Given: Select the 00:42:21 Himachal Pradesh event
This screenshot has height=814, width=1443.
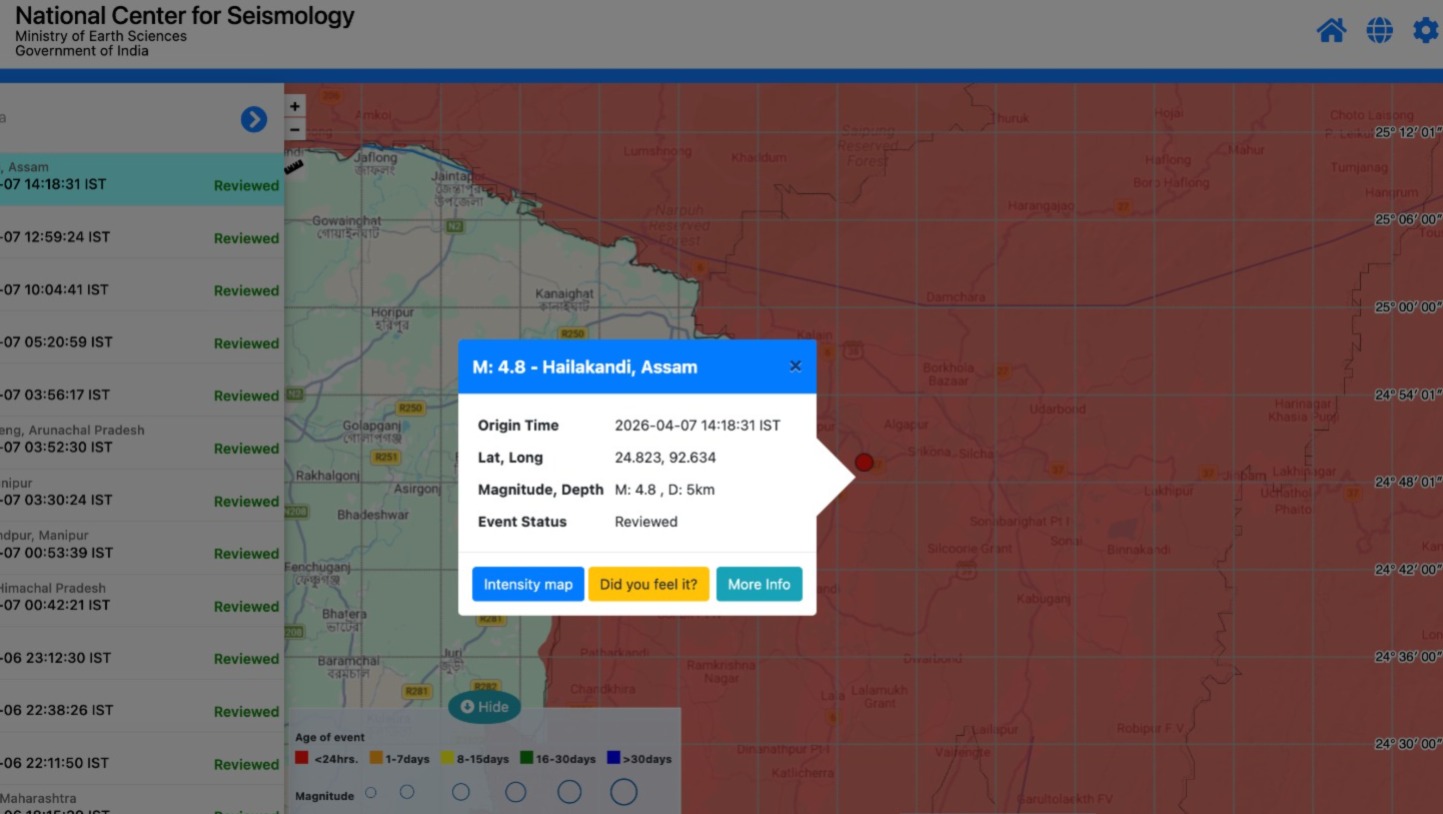Looking at the screenshot, I should [x=140, y=598].
